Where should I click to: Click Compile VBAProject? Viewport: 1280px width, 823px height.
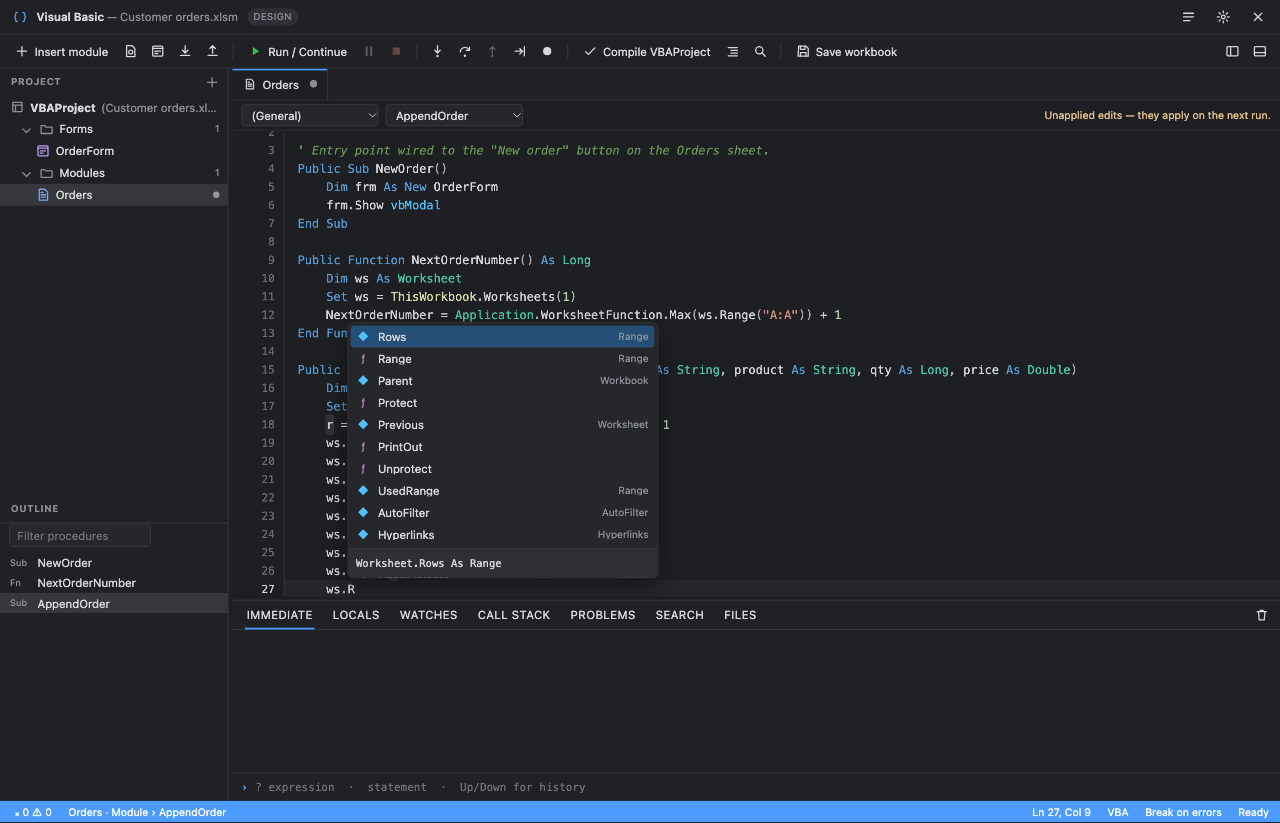[x=647, y=52]
